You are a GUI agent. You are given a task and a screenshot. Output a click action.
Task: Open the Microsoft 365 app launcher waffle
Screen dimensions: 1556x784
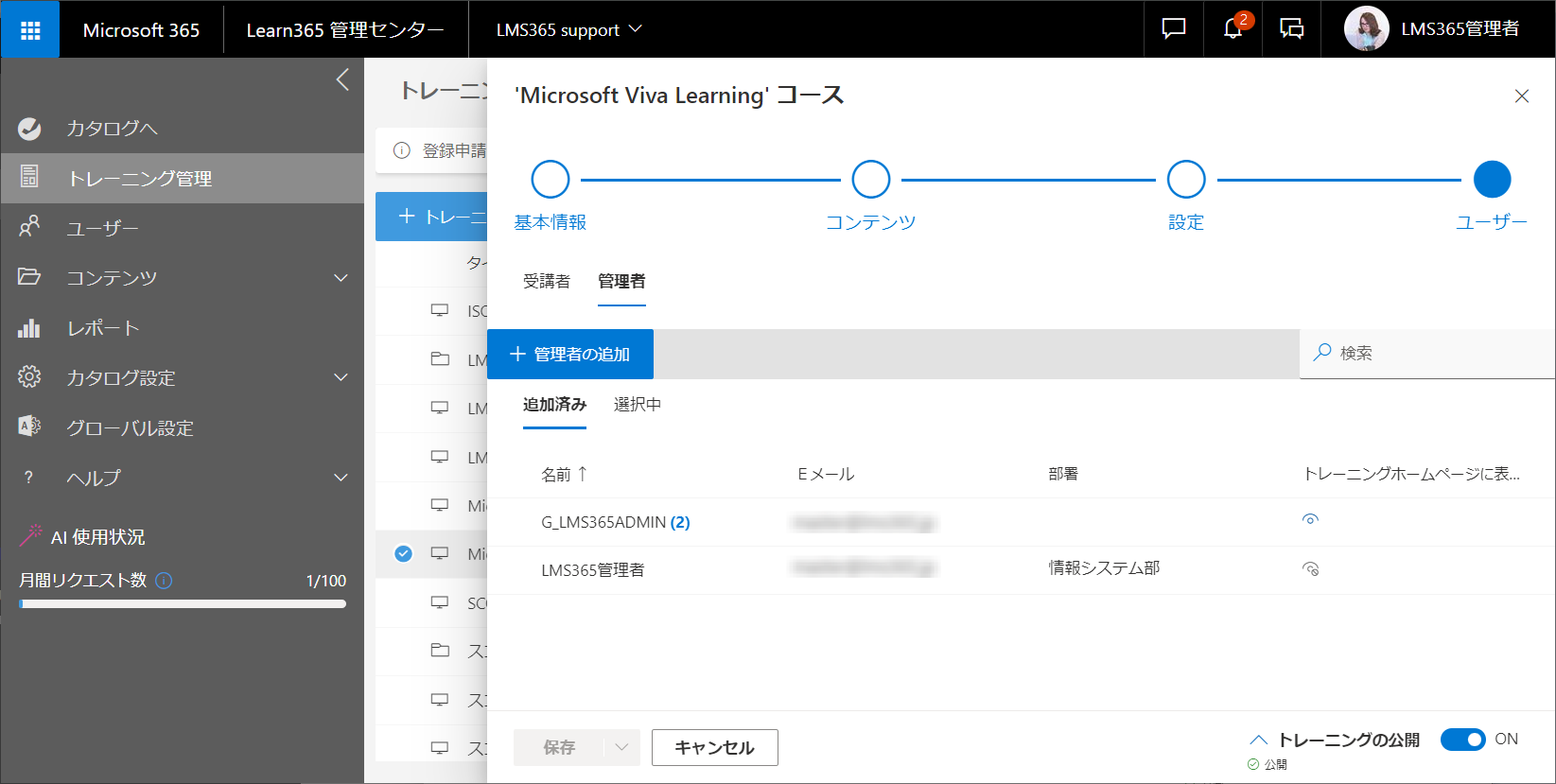point(30,30)
